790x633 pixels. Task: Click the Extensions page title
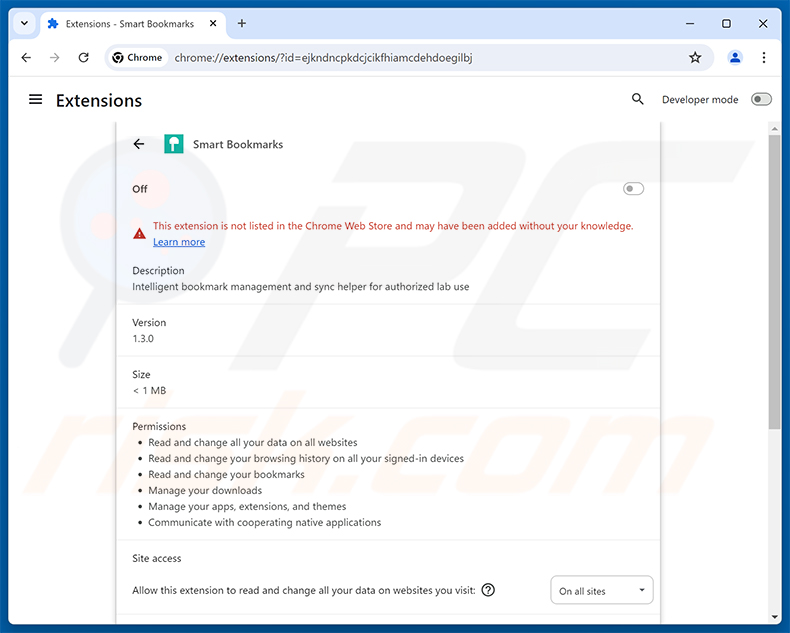coord(99,100)
